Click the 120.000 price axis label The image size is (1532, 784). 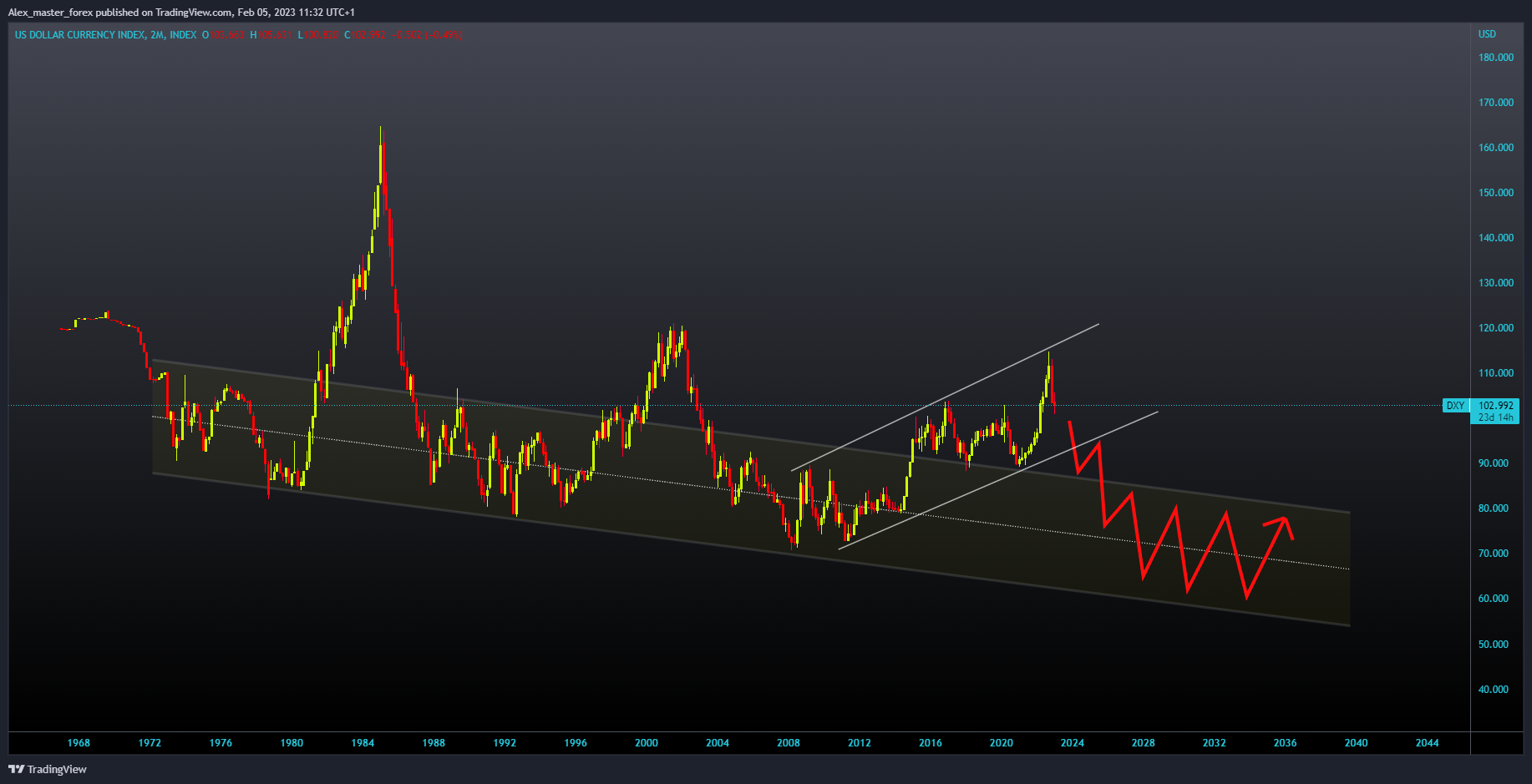point(1495,328)
